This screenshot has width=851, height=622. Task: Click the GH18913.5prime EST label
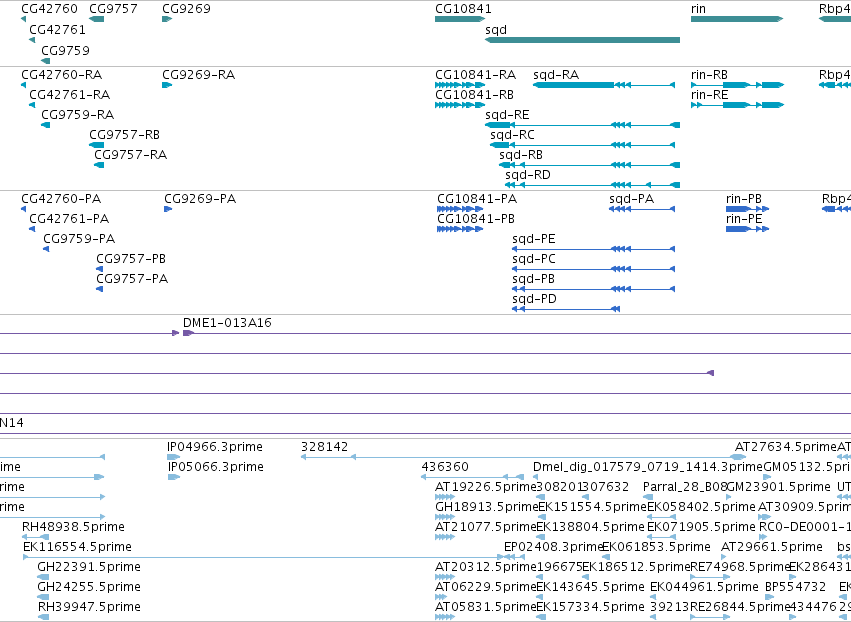[x=486, y=507]
